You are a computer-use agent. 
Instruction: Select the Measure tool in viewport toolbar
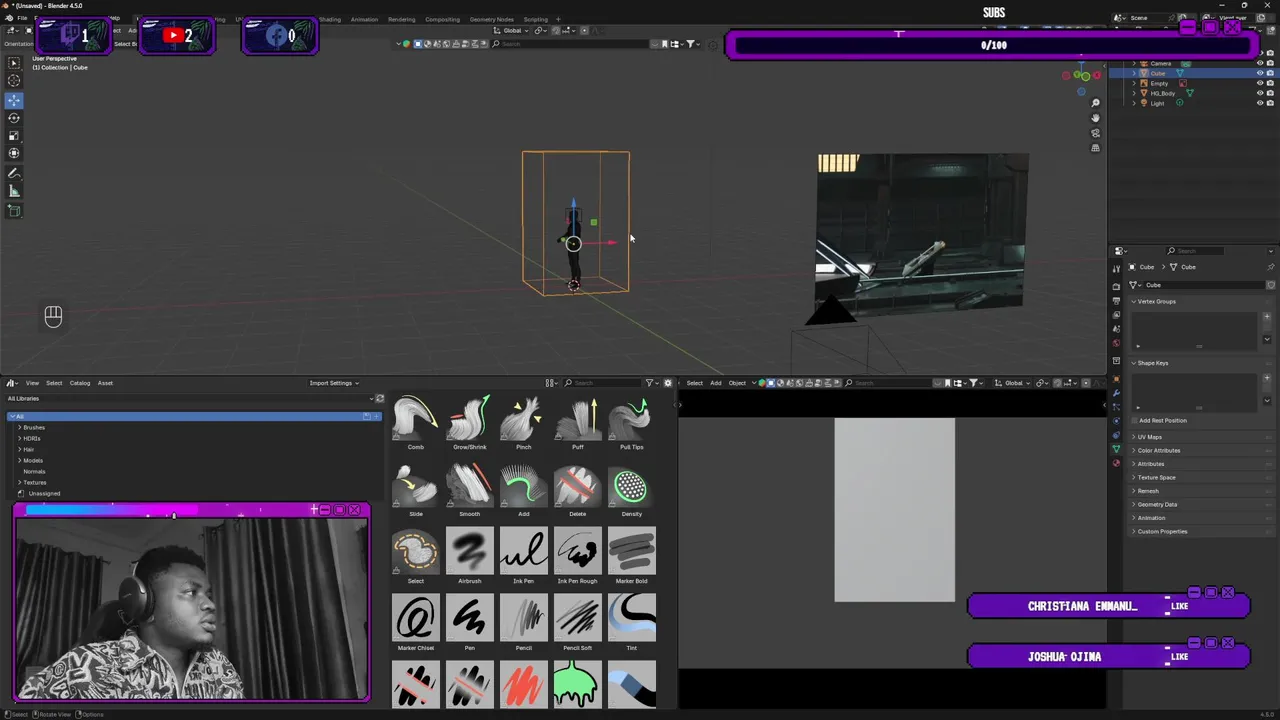14,191
